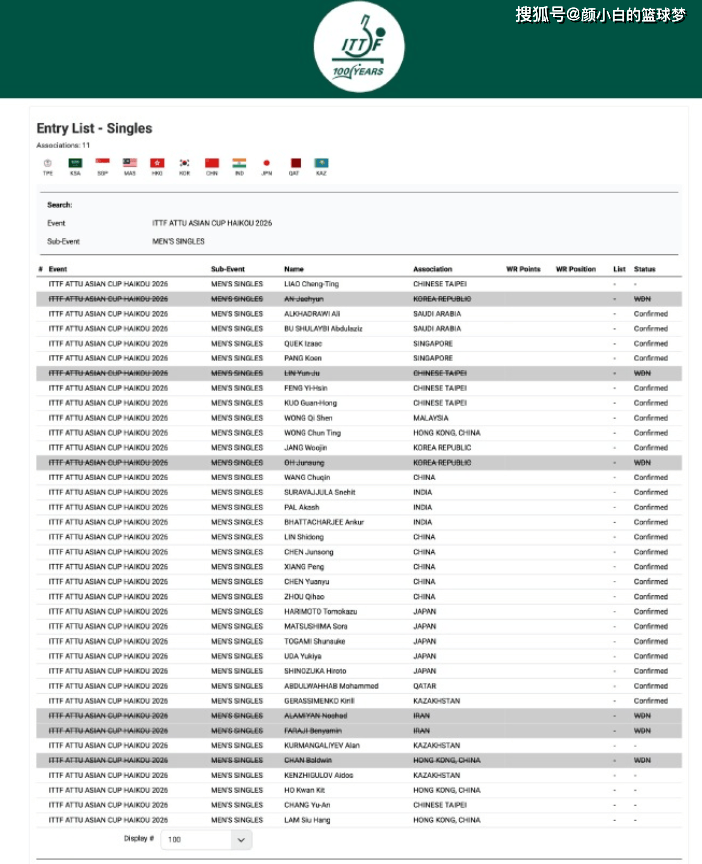The image size is (702, 864).
Task: Click the ITTF 100 Years logo
Action: click(359, 48)
